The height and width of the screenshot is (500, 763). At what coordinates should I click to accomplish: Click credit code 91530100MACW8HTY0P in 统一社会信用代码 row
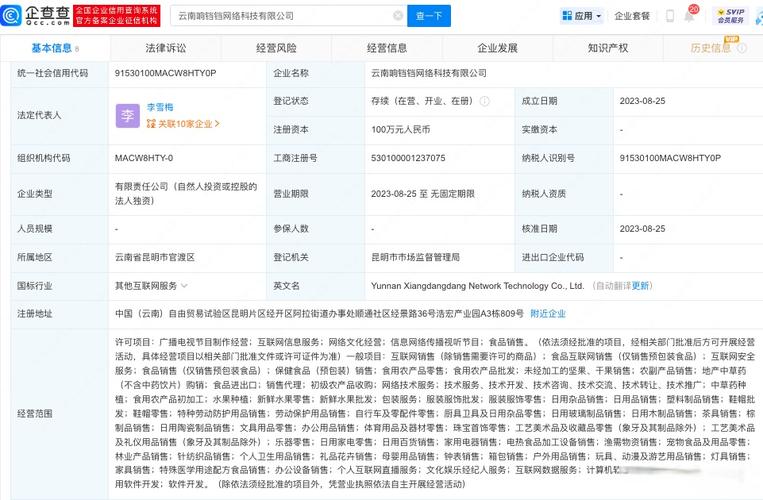tap(165, 73)
